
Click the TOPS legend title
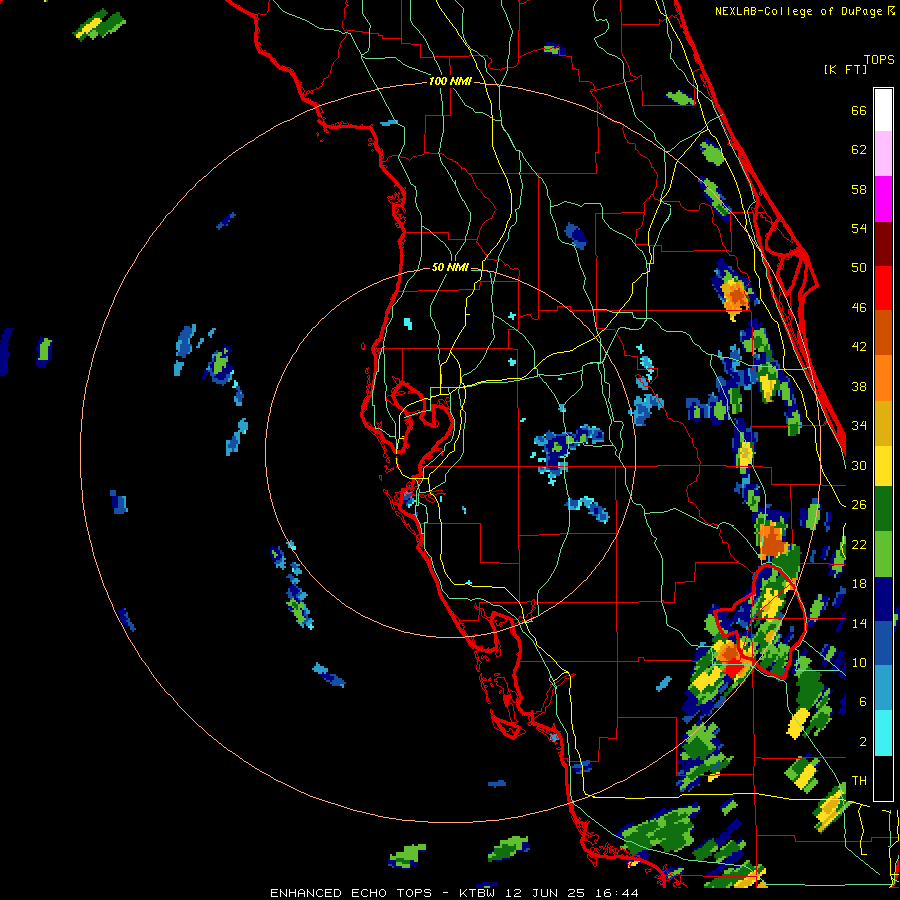879,59
